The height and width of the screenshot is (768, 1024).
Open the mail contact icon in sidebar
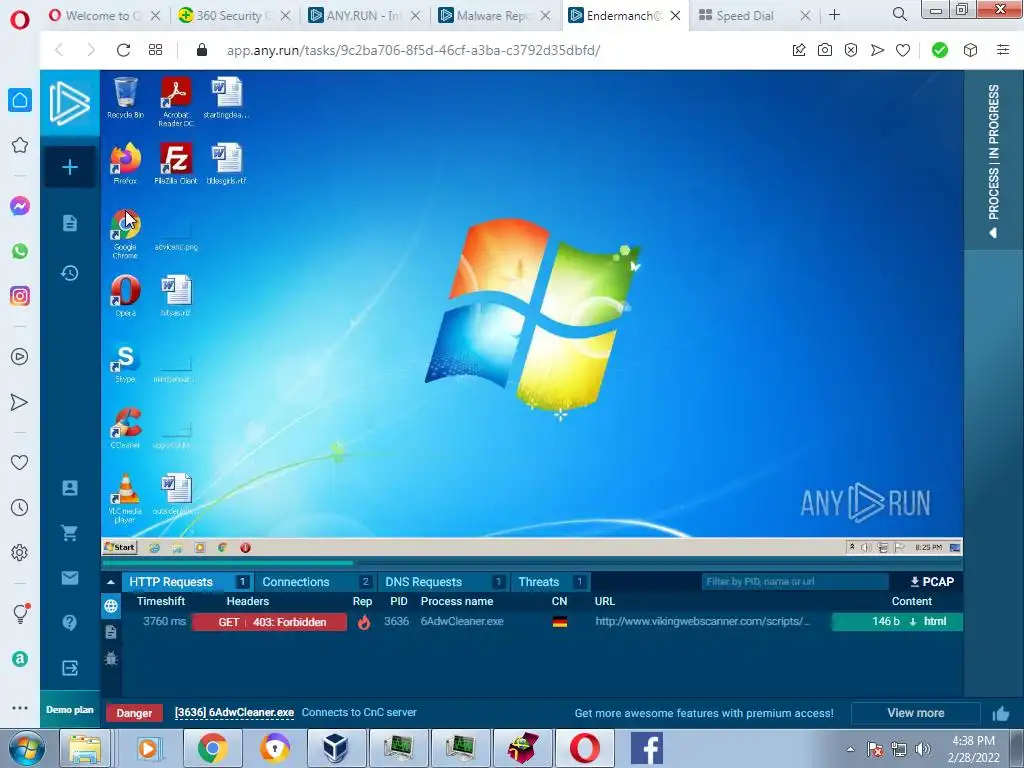[x=70, y=578]
